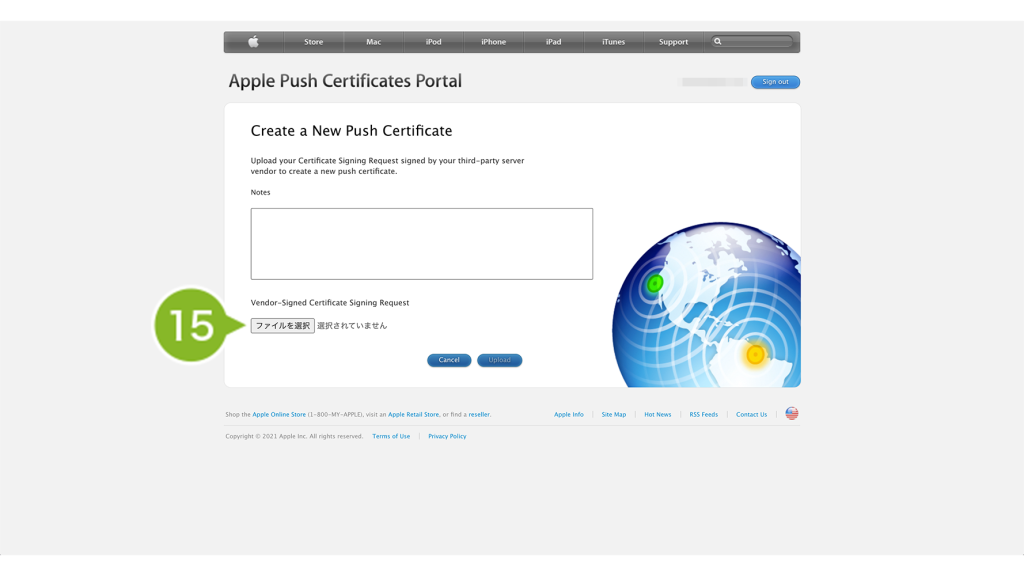Image resolution: width=1024 pixels, height=576 pixels.
Task: Click inside the top search field
Action: 757,42
